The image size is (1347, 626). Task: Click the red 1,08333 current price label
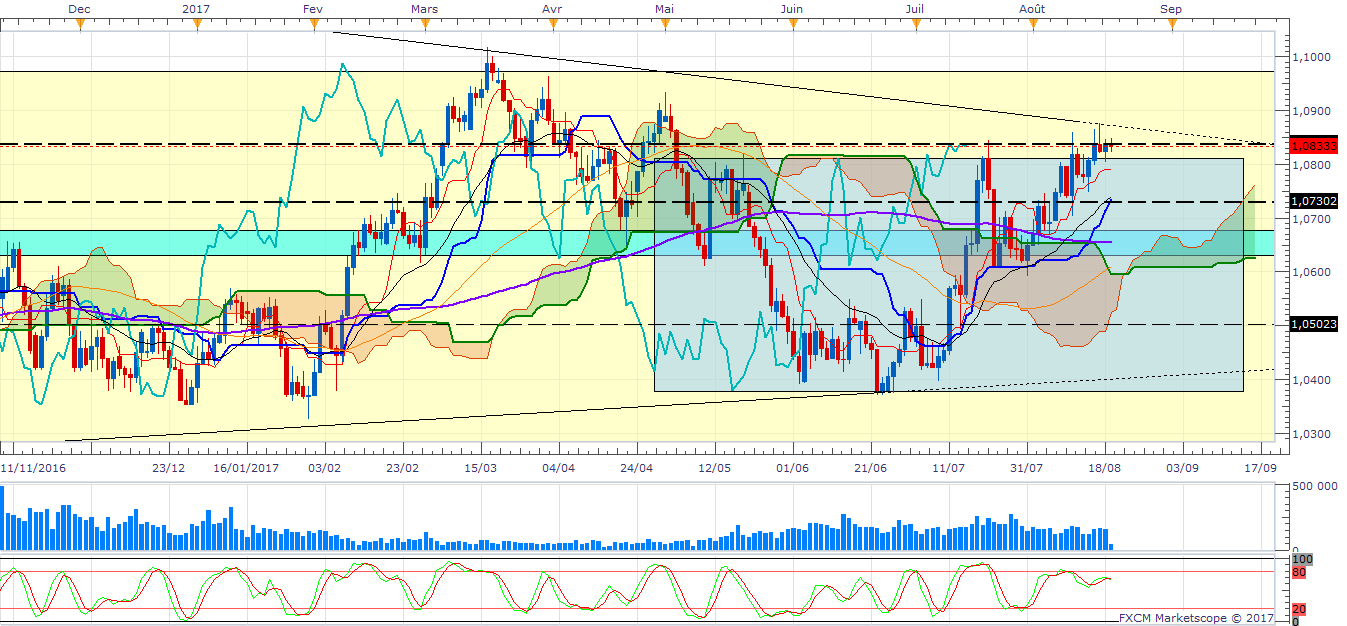tap(1314, 144)
